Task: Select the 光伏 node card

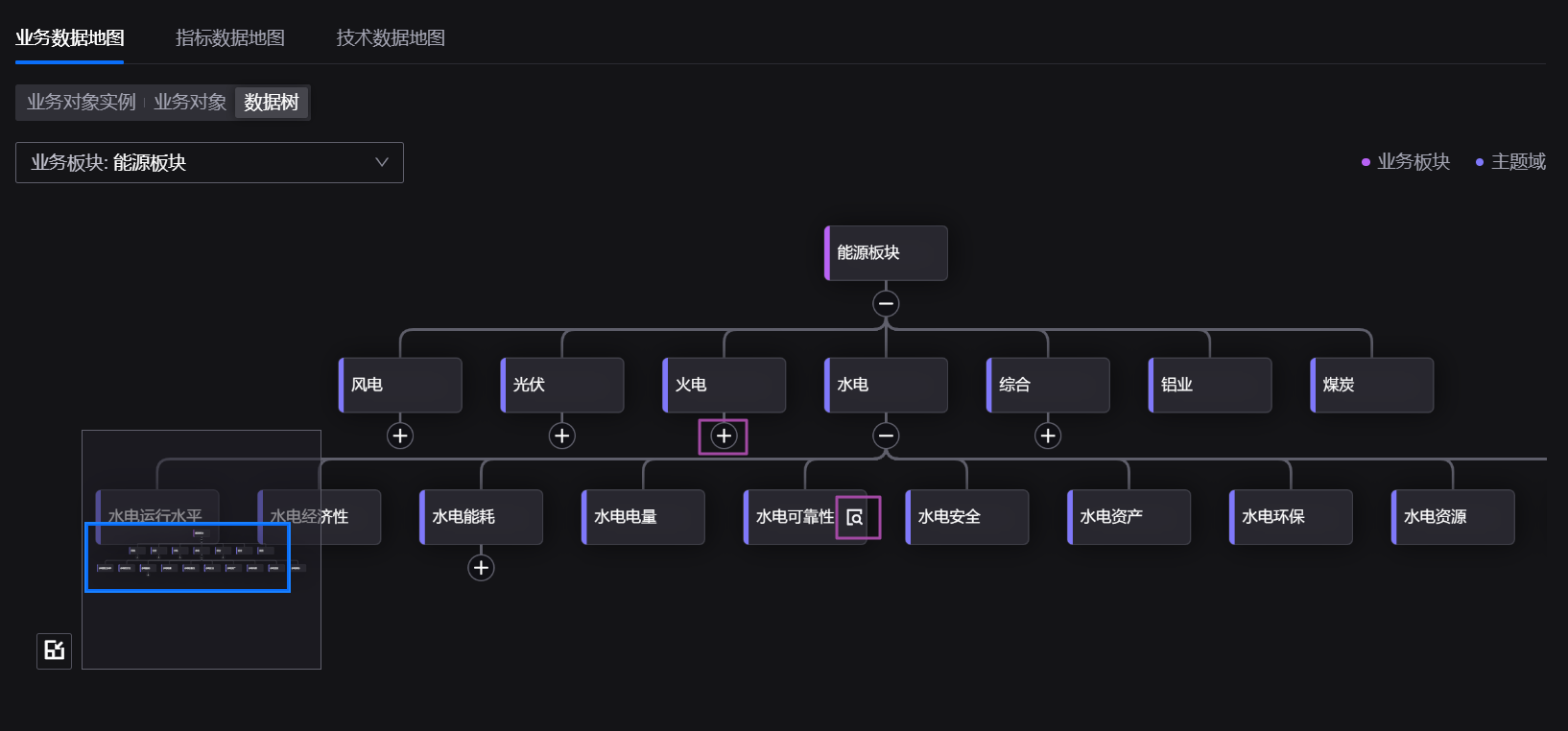Action: [x=562, y=385]
